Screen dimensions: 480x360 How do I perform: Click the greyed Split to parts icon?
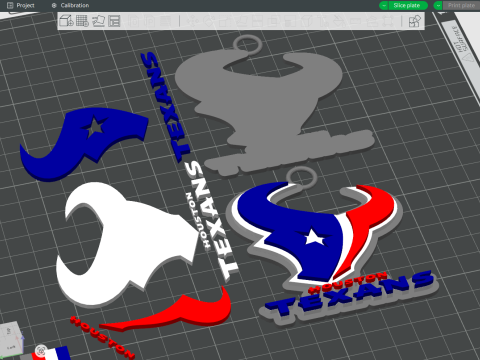tap(150, 21)
